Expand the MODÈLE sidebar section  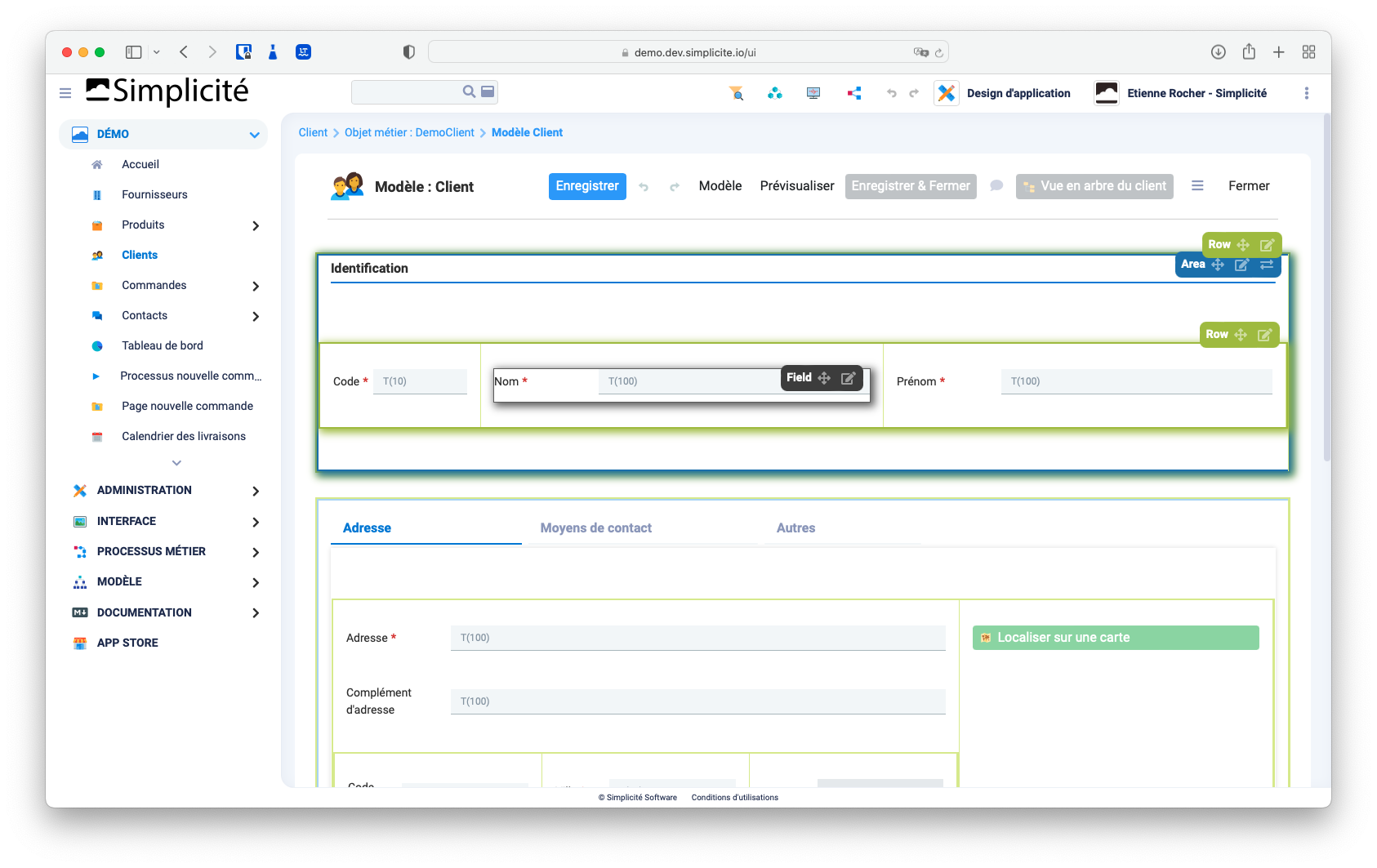pyautogui.click(x=256, y=582)
